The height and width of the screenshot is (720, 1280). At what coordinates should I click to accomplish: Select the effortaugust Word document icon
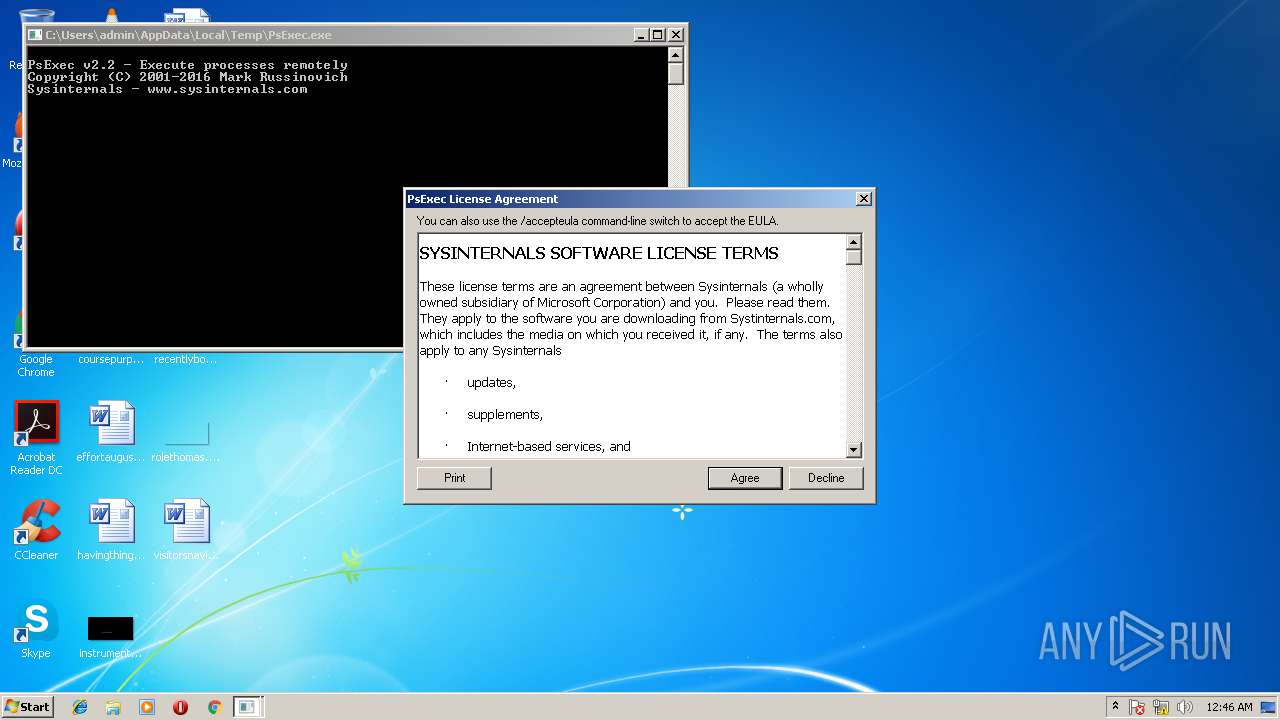[111, 432]
